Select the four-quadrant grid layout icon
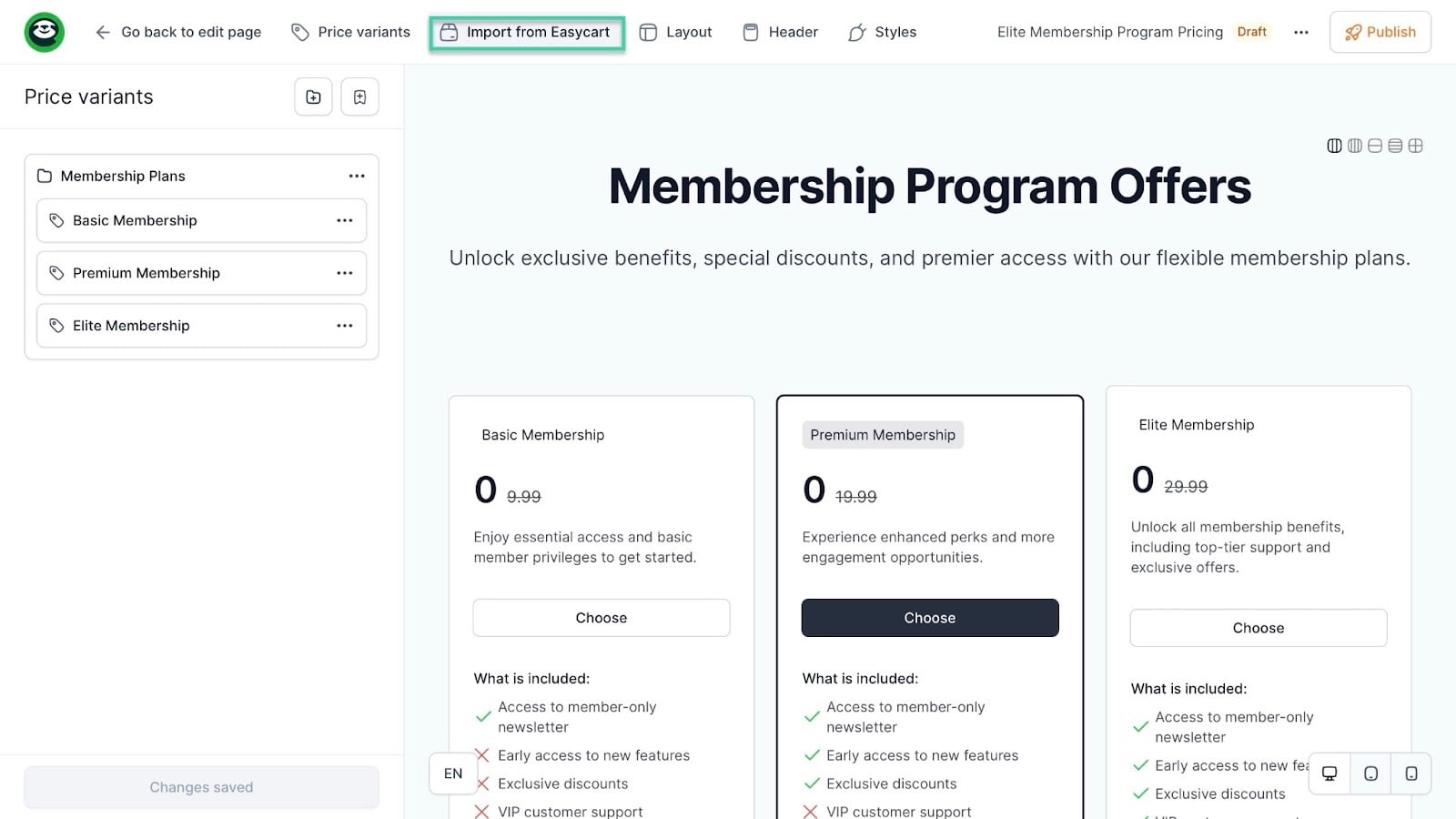This screenshot has width=1456, height=819. point(1415,146)
